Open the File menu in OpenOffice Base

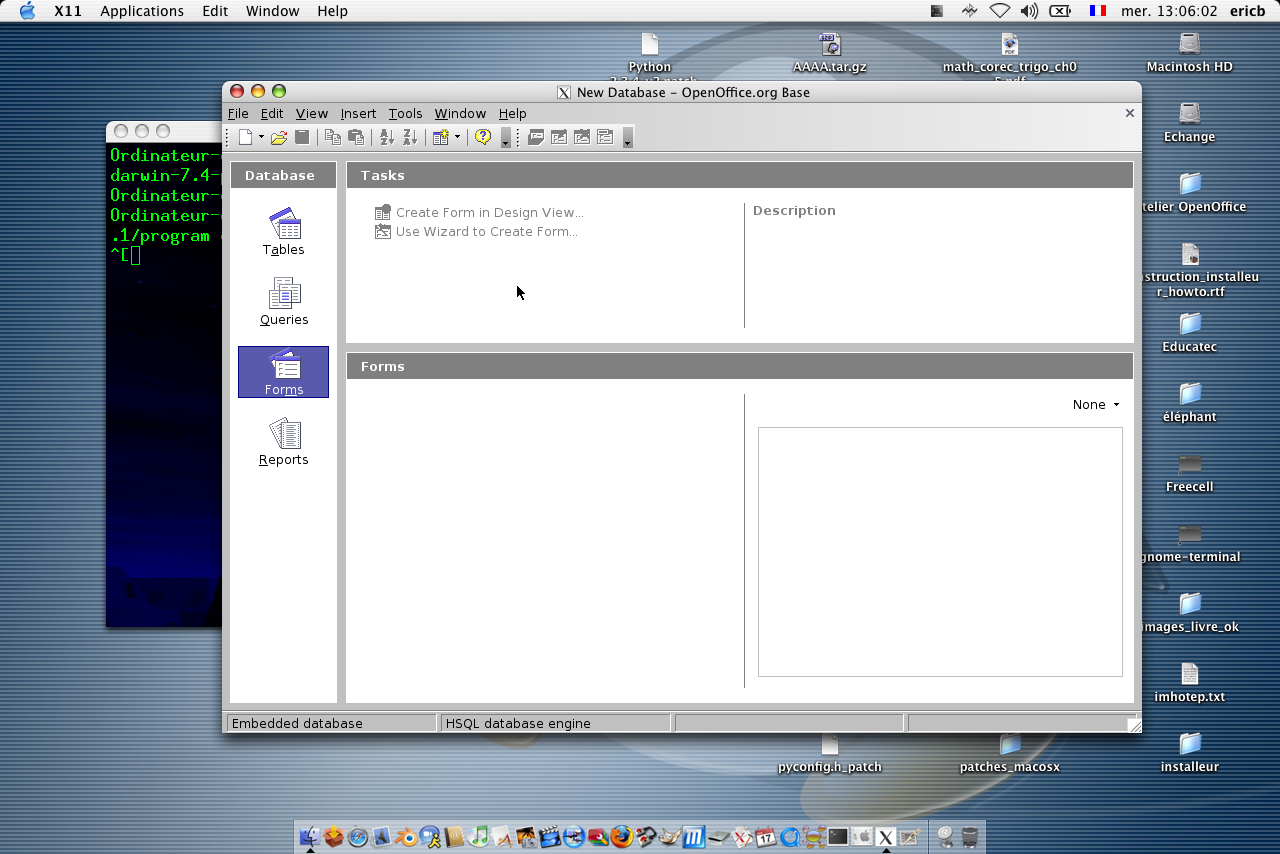(238, 113)
